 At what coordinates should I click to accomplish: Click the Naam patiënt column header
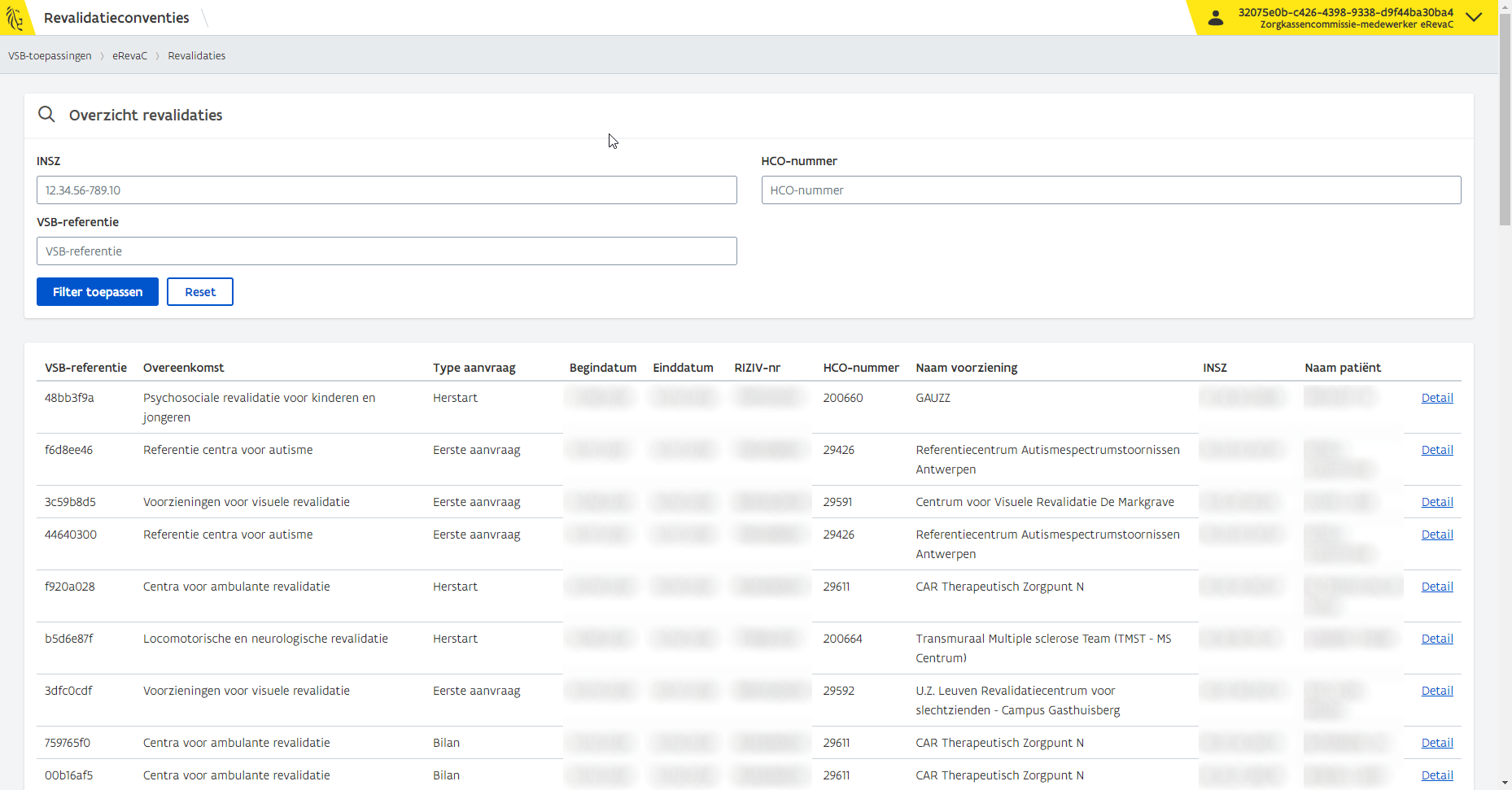(1343, 368)
